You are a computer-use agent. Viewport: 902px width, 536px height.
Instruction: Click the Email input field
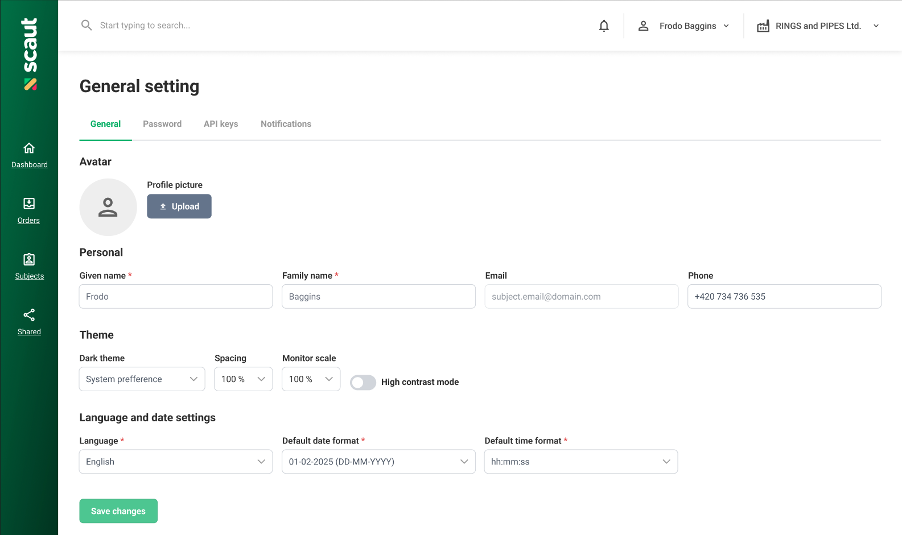coord(582,297)
